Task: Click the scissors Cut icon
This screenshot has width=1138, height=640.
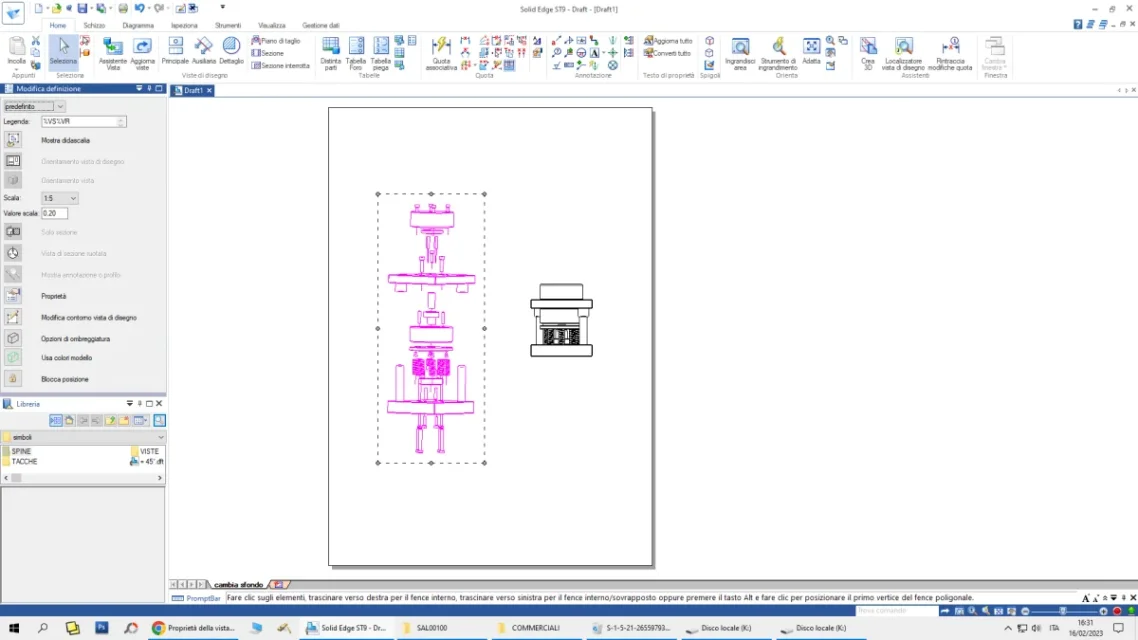Action: [x=36, y=41]
